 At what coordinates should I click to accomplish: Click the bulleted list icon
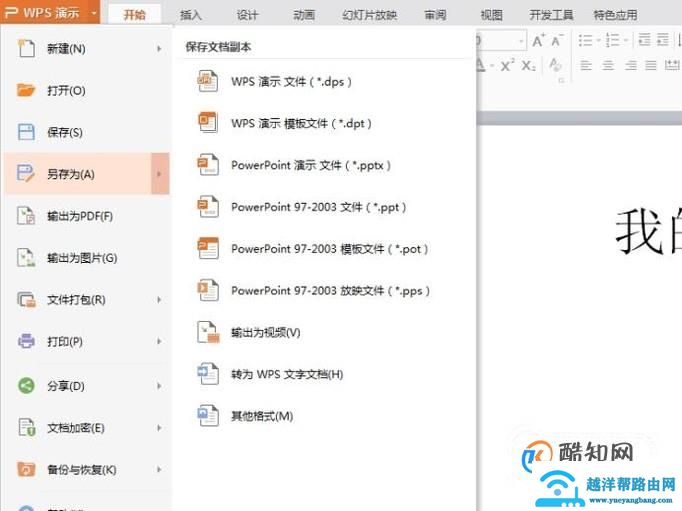pos(585,40)
